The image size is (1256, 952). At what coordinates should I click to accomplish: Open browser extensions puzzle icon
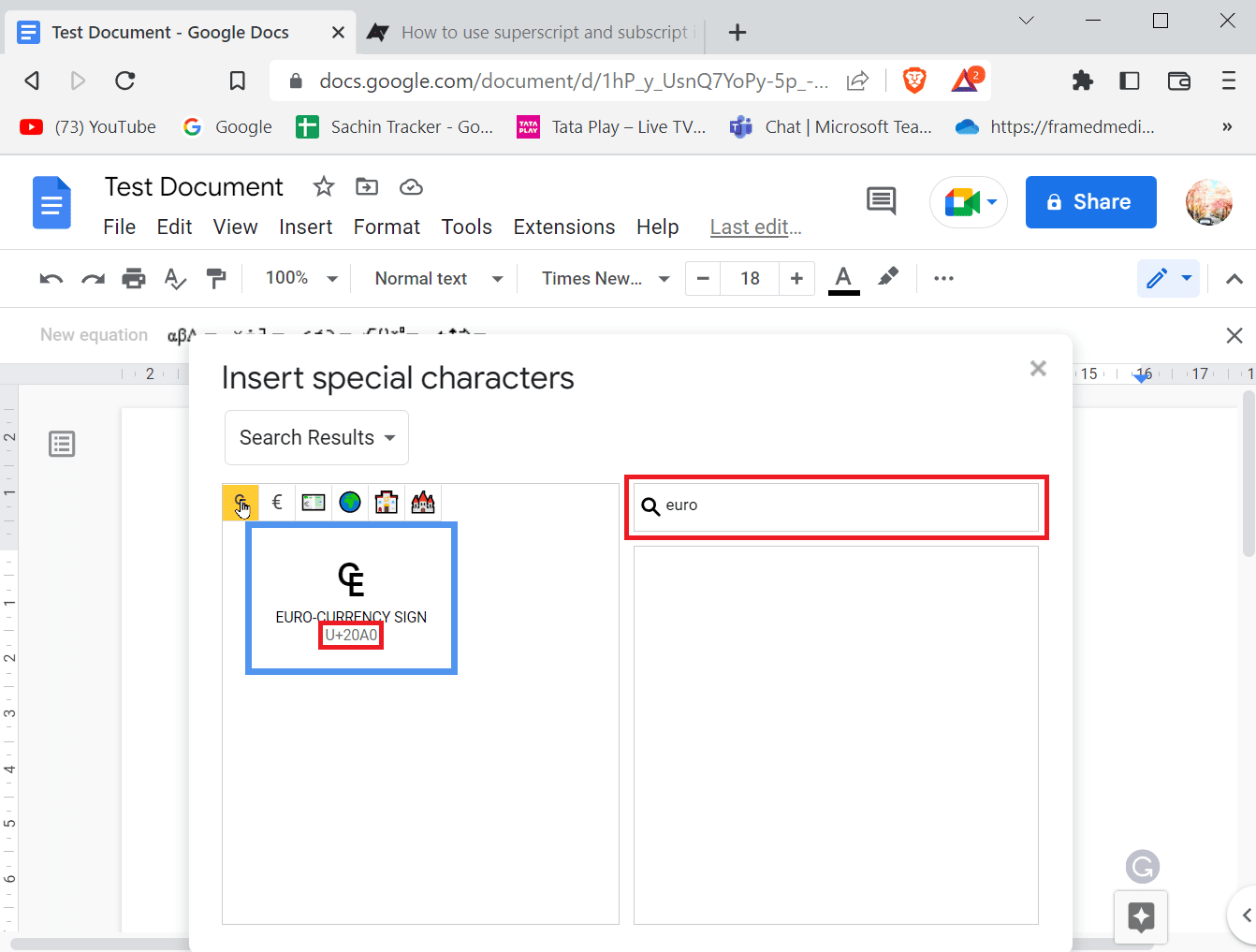point(1083,81)
